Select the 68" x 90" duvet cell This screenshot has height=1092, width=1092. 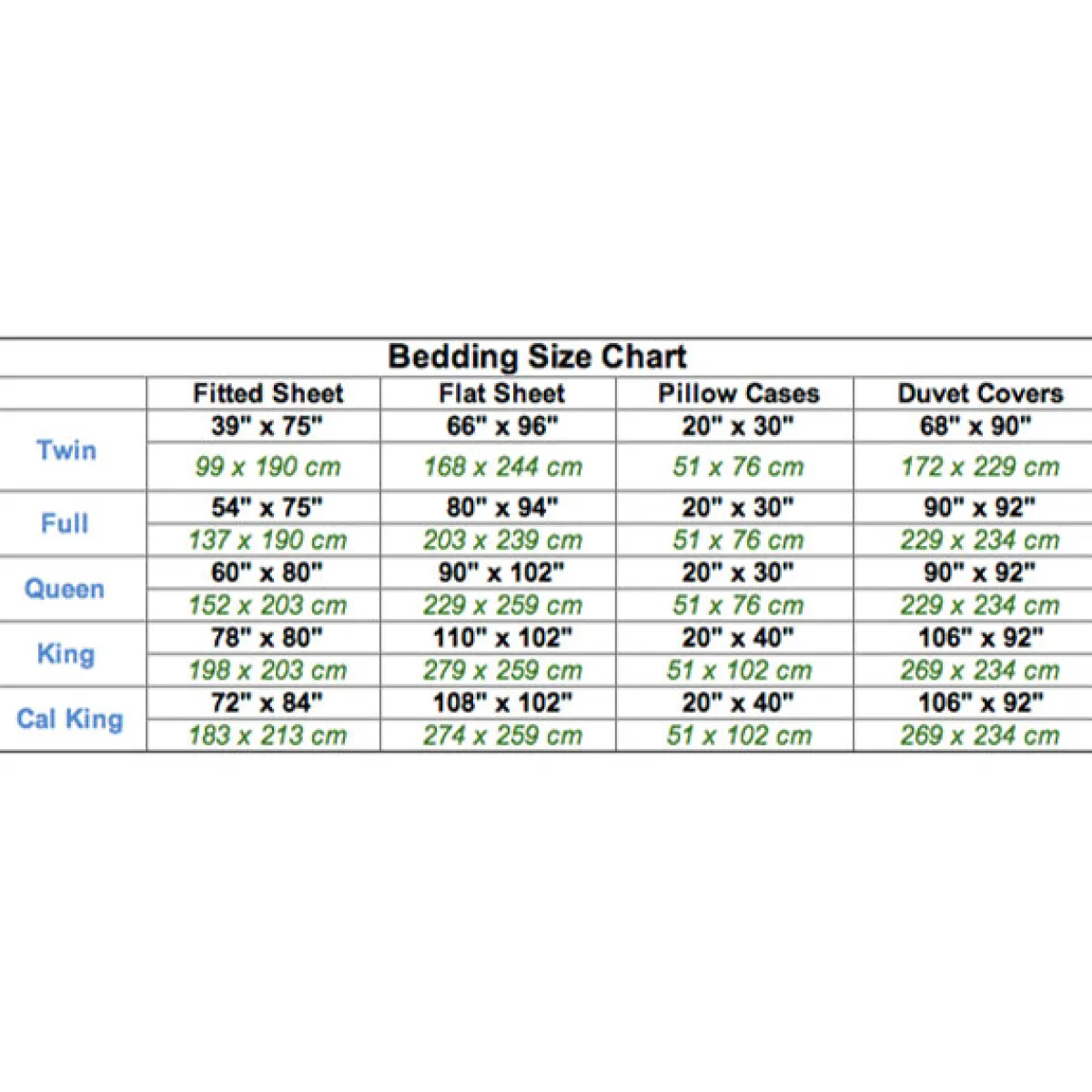[x=976, y=426]
